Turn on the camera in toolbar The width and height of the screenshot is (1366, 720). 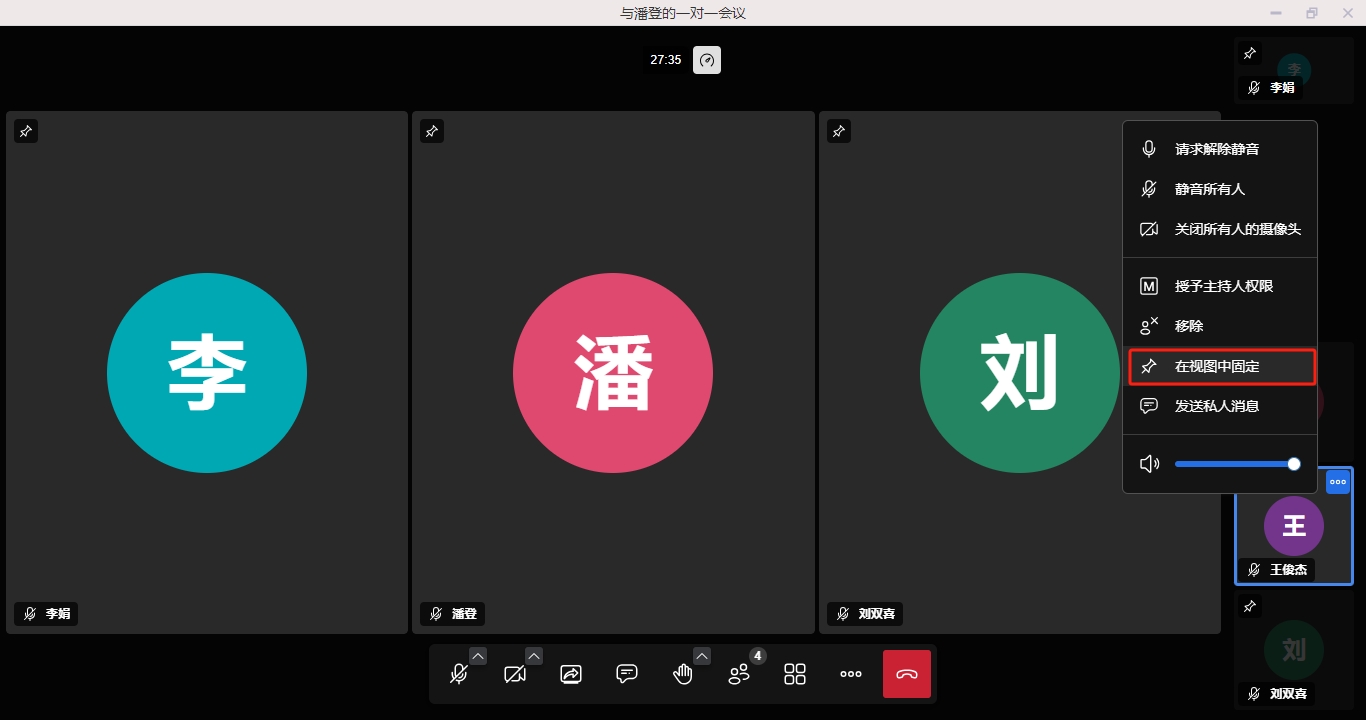click(515, 674)
